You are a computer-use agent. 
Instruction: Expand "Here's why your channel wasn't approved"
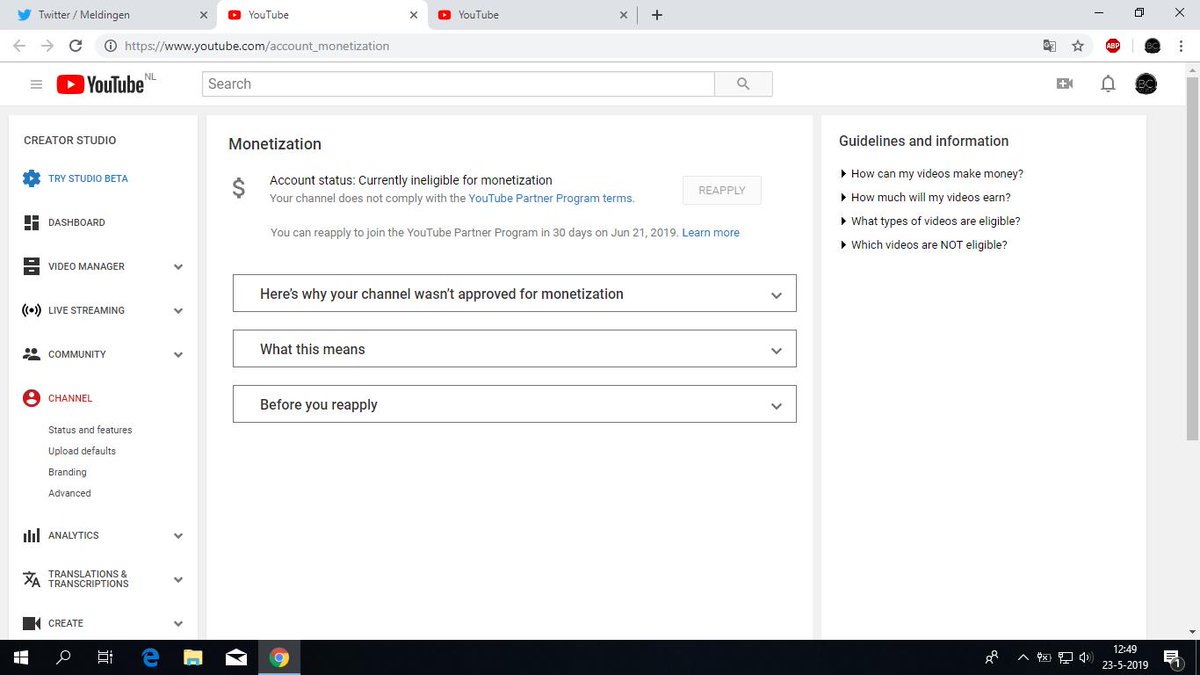[514, 294]
